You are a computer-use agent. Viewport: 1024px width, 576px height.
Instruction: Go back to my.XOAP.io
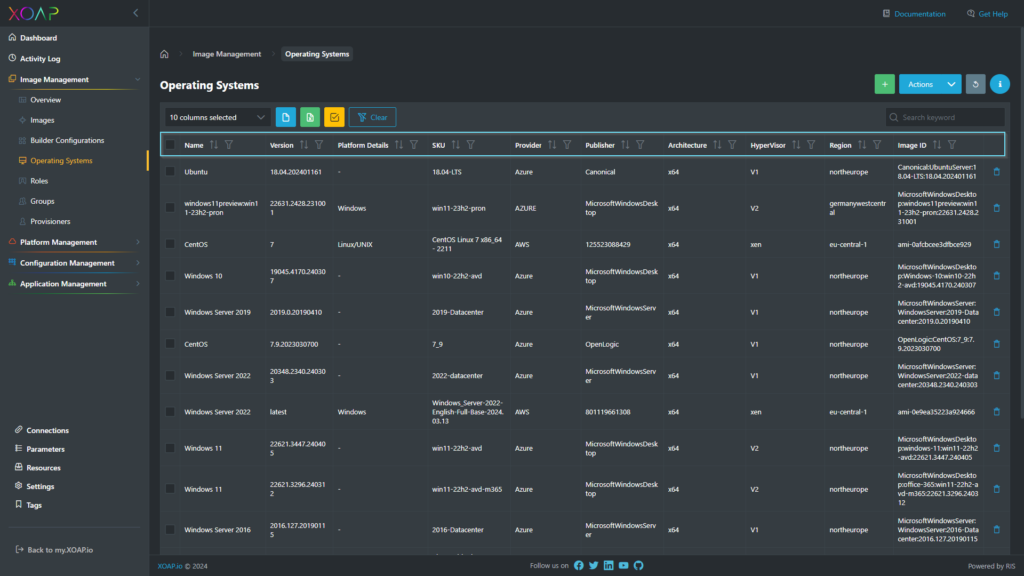tap(54, 550)
